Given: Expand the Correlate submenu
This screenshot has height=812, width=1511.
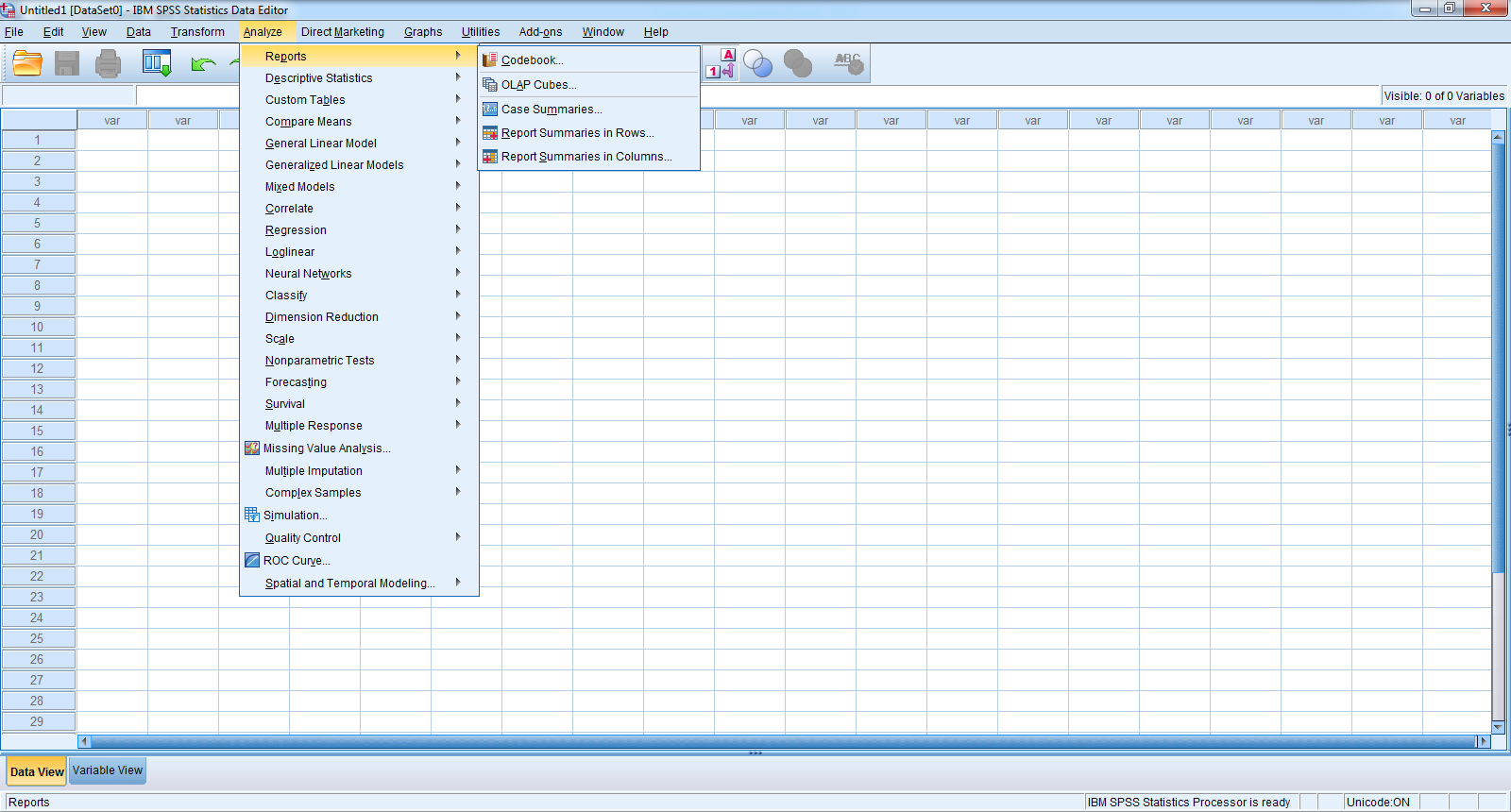Looking at the screenshot, I should click(359, 209).
